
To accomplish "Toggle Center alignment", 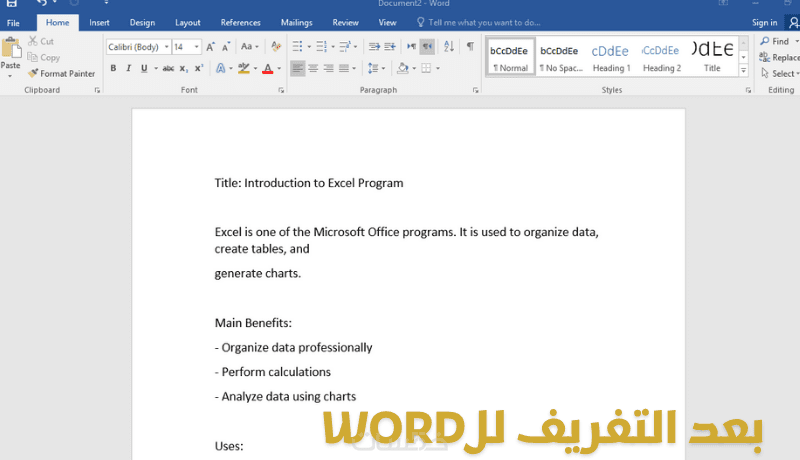I will 313,68.
